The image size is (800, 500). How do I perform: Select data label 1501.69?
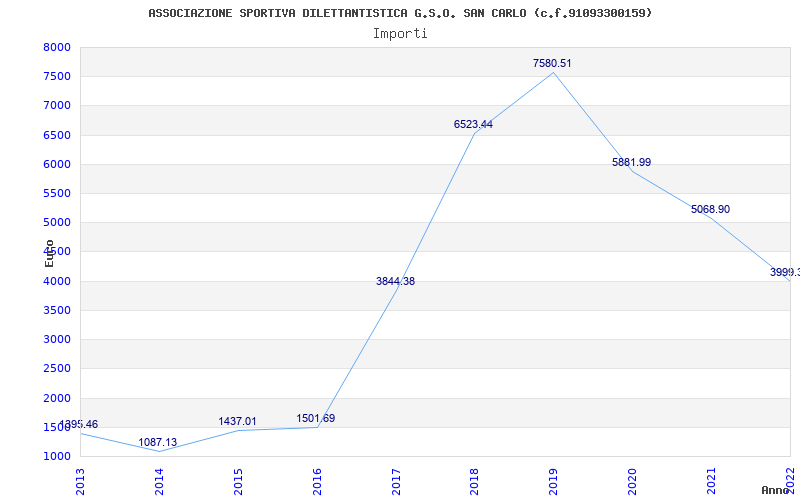coord(316,418)
